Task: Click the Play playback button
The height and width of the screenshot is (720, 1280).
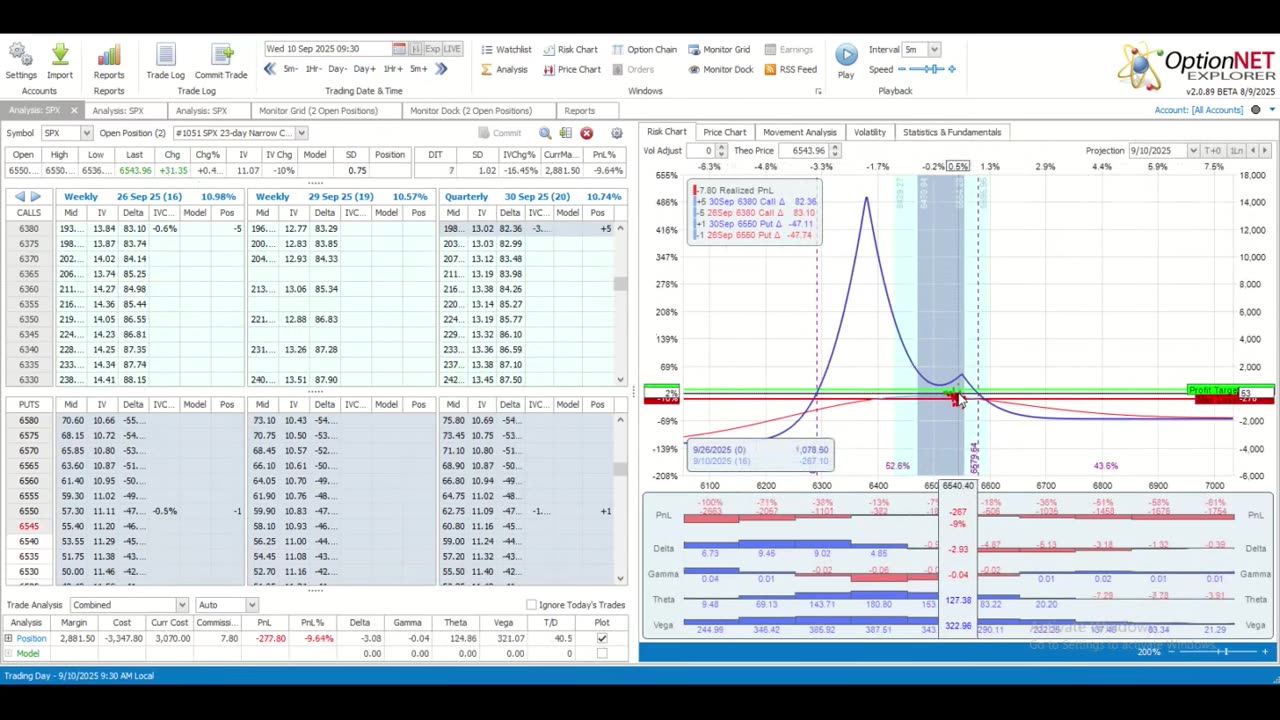Action: [x=846, y=60]
